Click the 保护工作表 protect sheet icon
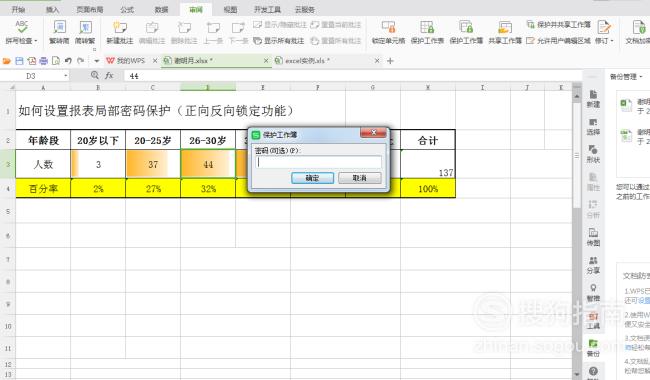This screenshot has height=380, width=650. (x=427, y=27)
